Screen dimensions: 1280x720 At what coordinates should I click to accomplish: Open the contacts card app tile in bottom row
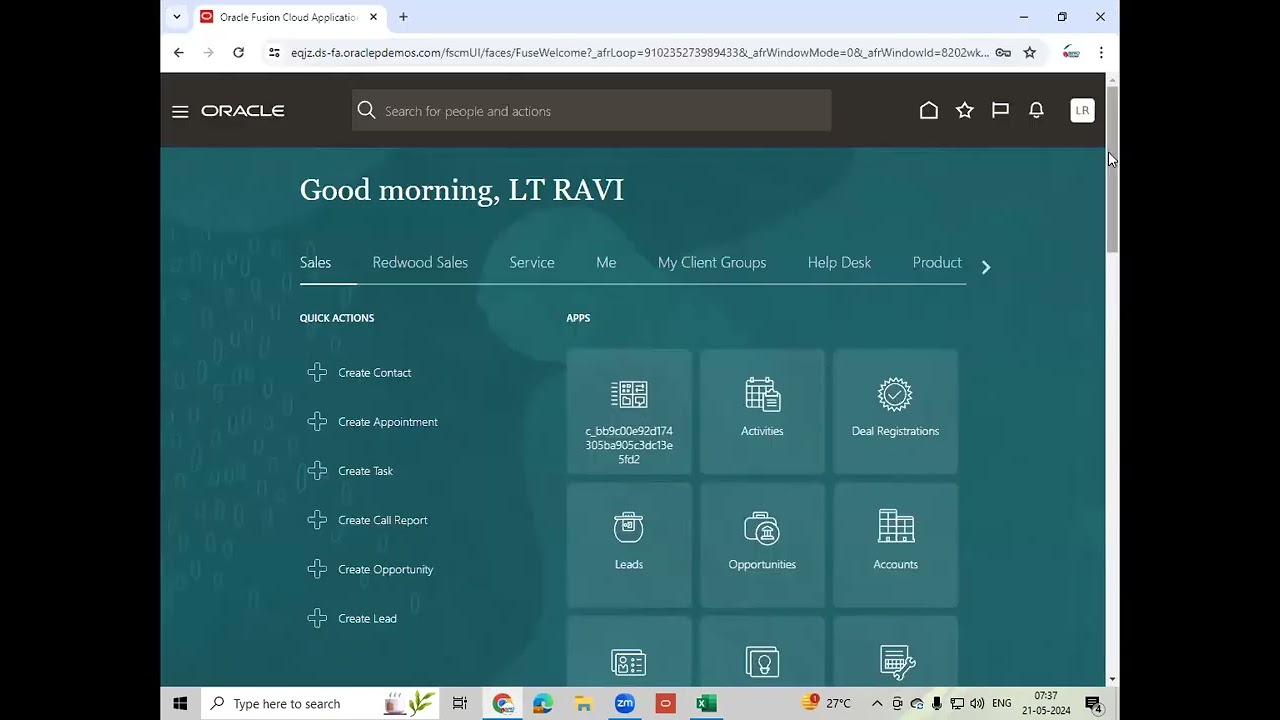pos(629,652)
